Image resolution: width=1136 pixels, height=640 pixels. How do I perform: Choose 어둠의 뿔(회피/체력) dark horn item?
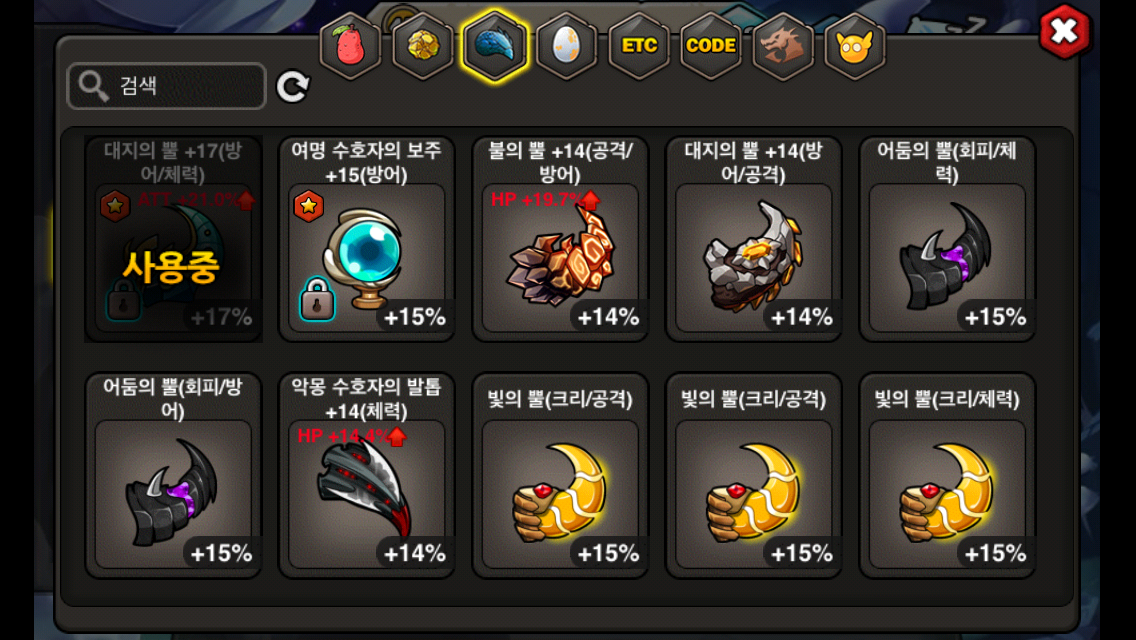pyautogui.click(x=947, y=239)
